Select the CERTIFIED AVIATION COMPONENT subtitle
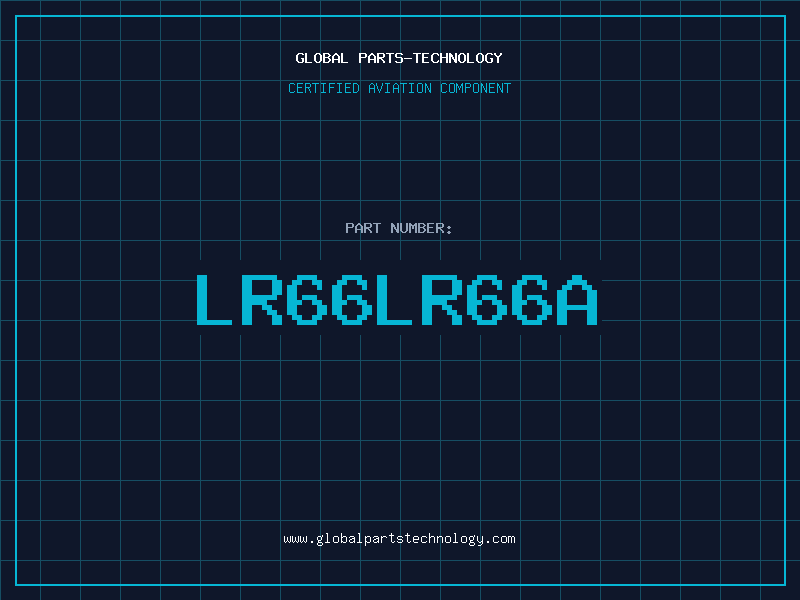Viewport: 800px width, 600px height. 399,88
